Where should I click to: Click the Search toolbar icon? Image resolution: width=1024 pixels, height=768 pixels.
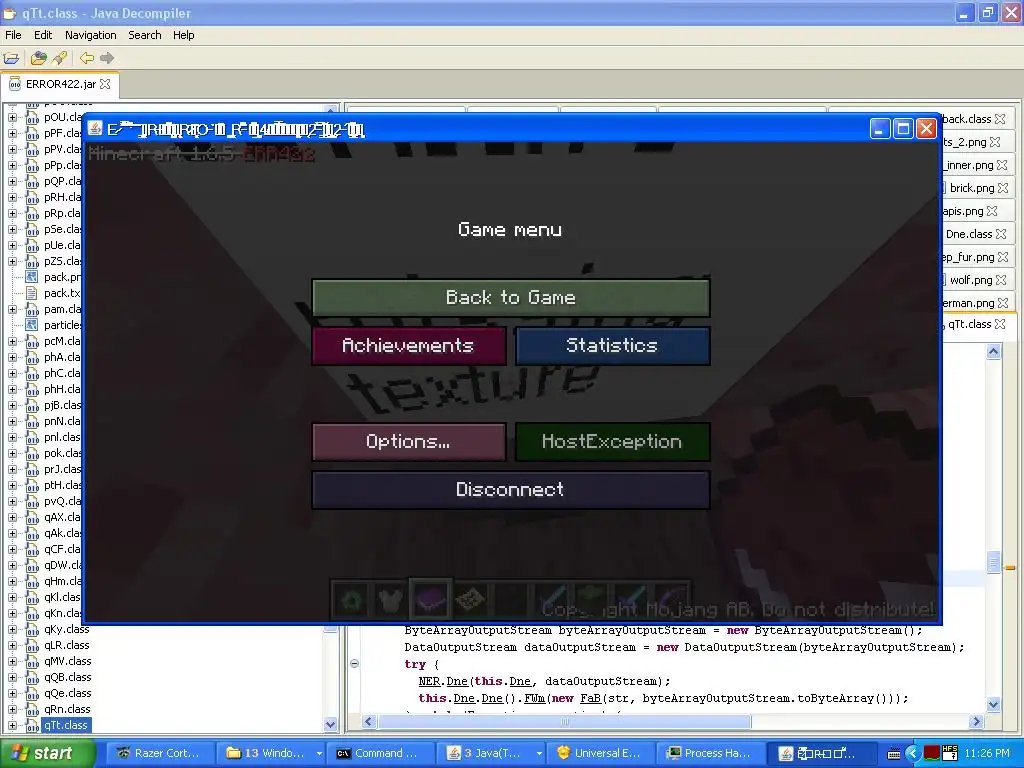[59, 58]
